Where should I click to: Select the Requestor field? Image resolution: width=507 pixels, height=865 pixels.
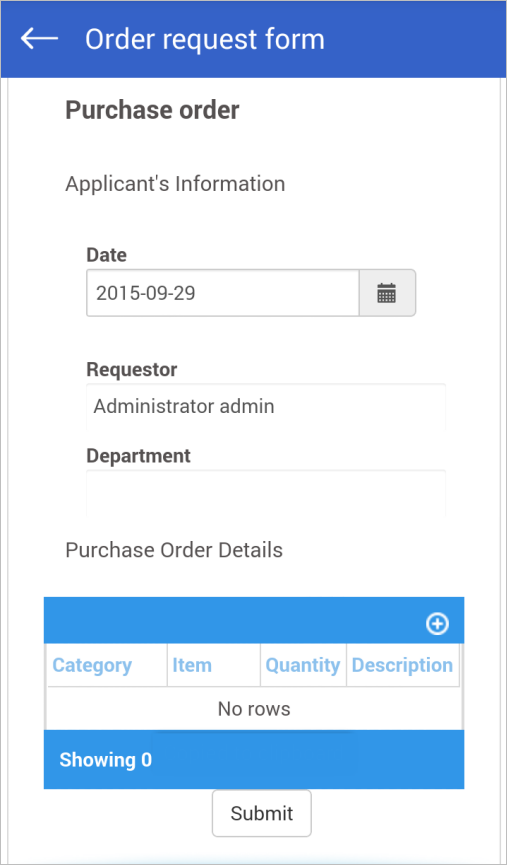(x=266, y=407)
